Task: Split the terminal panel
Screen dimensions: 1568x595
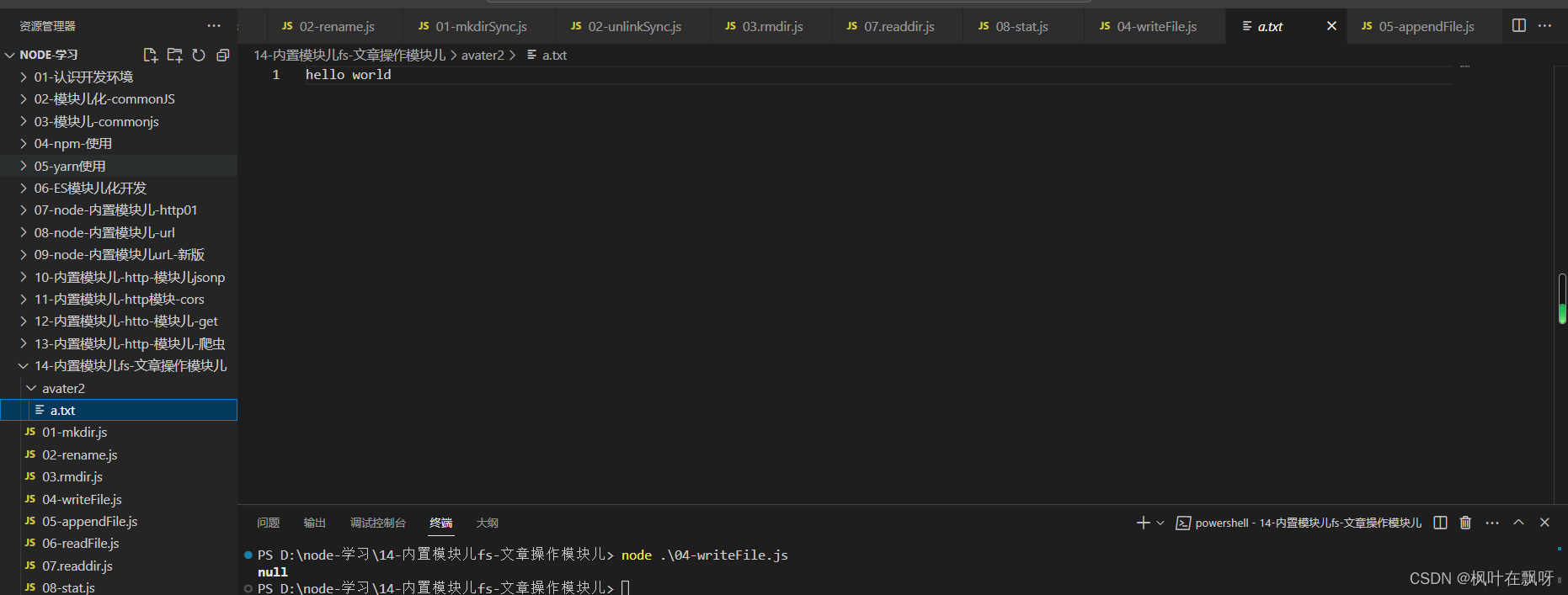Action: pos(1441,523)
